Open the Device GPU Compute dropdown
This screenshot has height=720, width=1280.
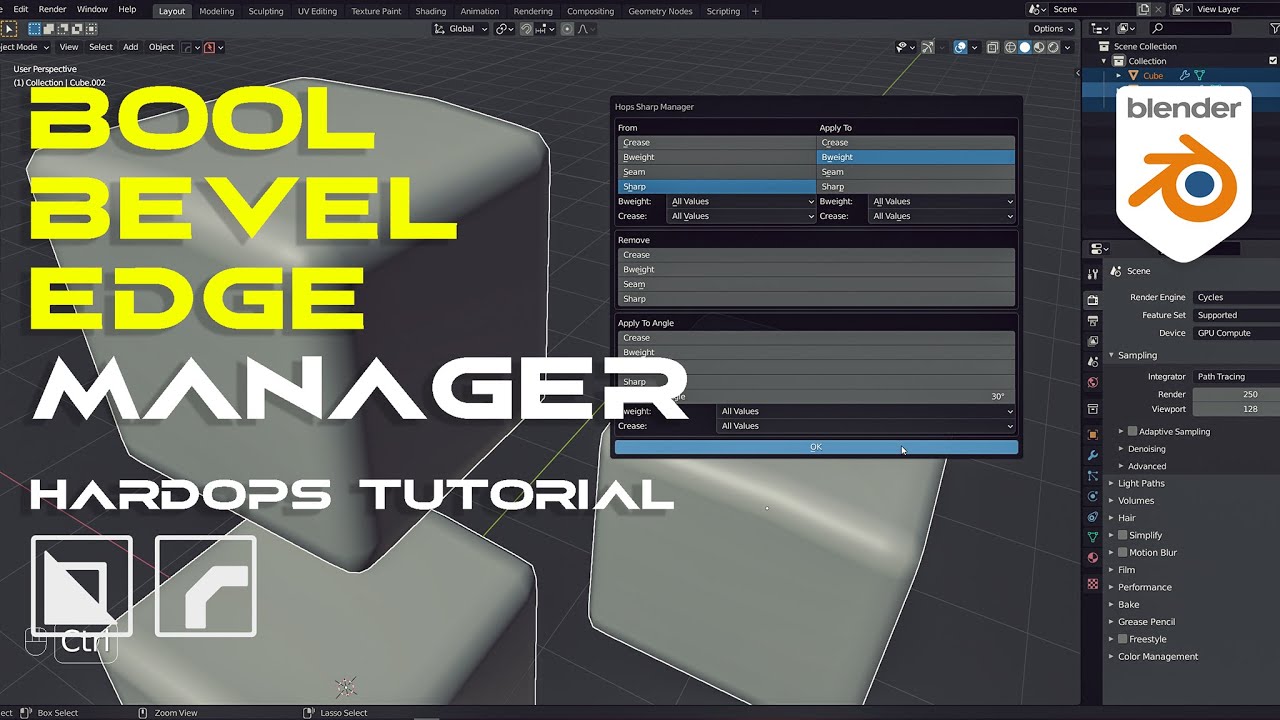[1236, 333]
